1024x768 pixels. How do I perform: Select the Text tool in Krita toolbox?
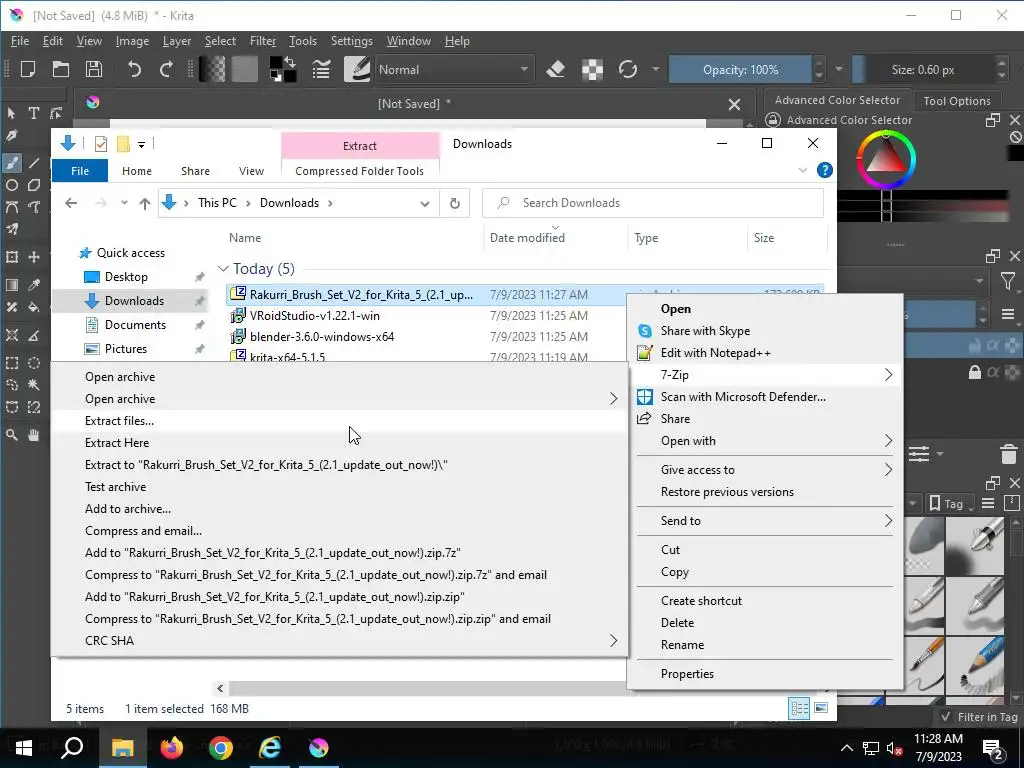coord(33,113)
